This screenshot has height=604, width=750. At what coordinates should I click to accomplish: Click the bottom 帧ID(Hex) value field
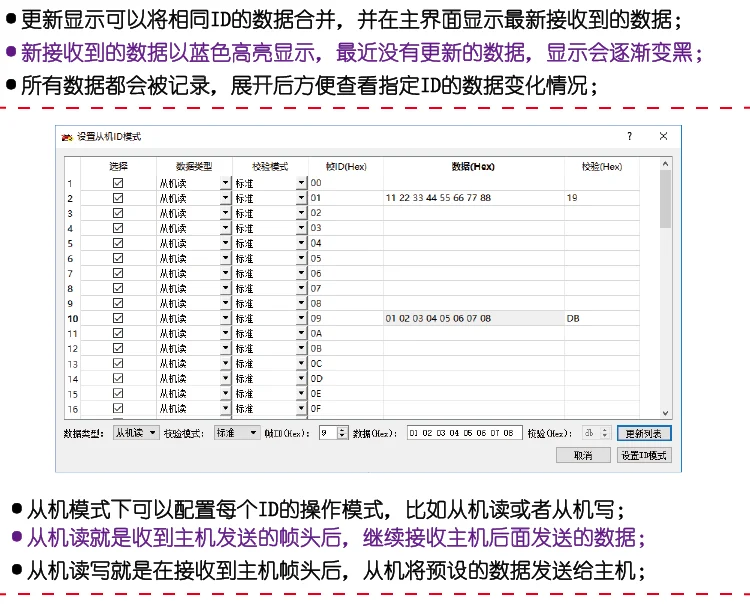(329, 433)
